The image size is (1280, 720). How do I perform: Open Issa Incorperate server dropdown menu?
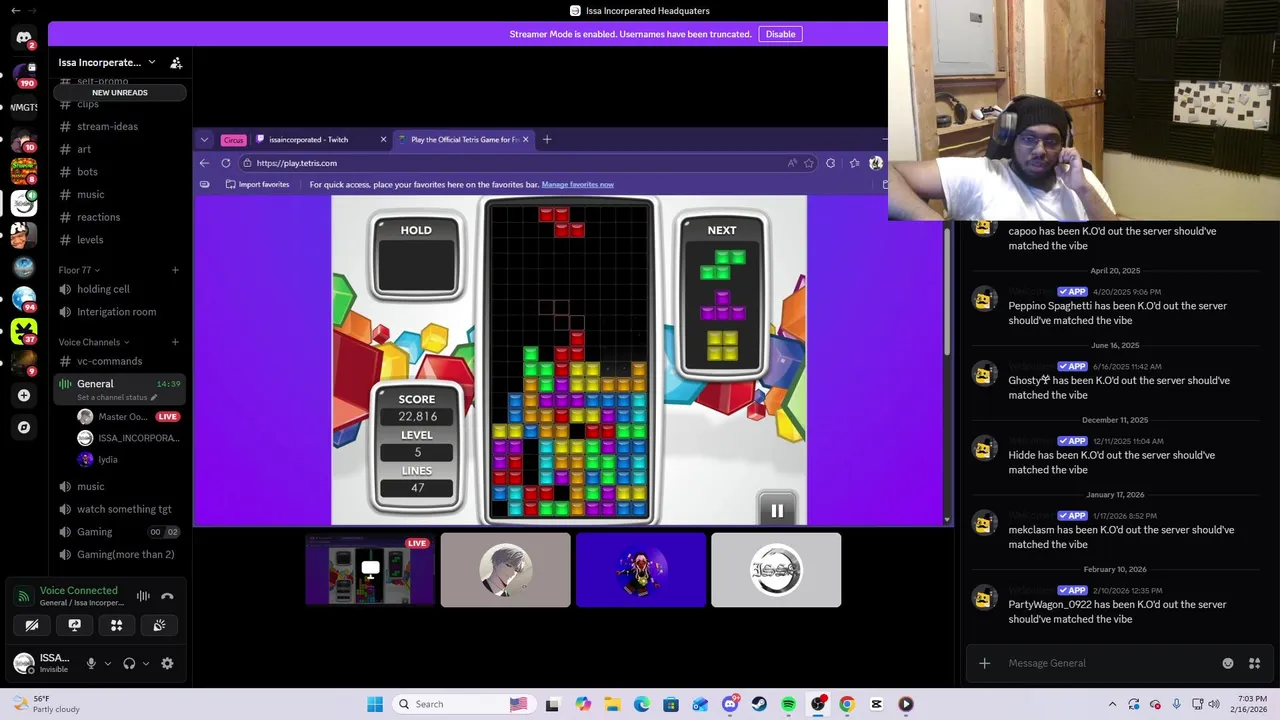[106, 62]
